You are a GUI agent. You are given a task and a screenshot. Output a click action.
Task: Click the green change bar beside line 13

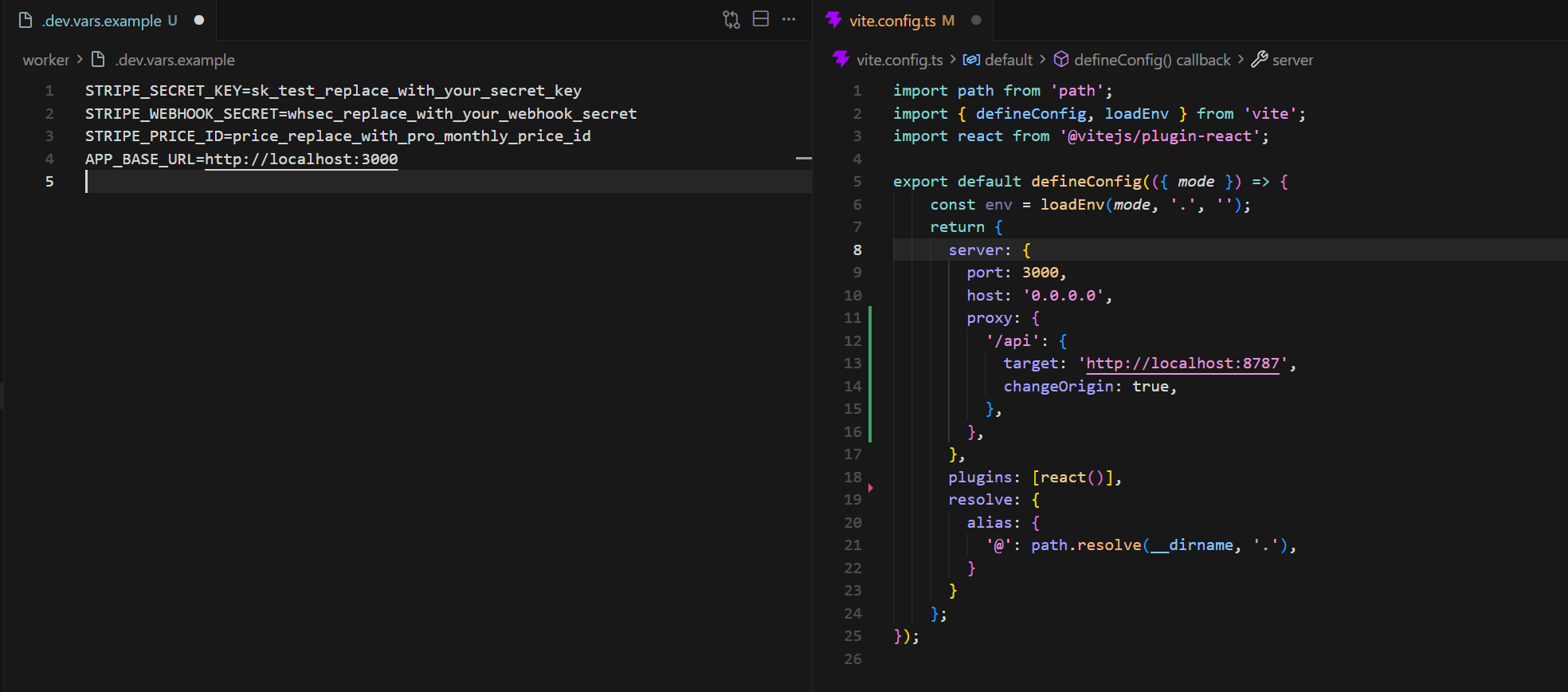(x=869, y=364)
